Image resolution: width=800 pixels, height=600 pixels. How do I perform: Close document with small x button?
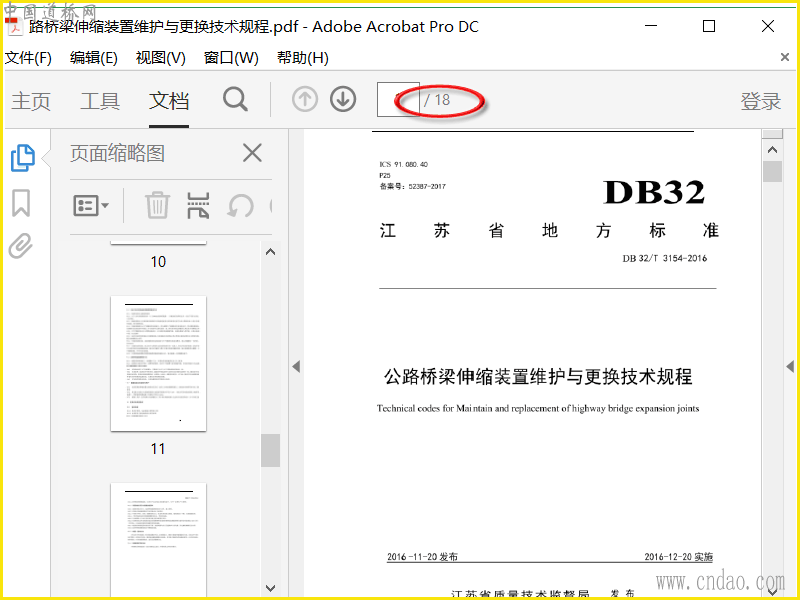[x=785, y=57]
